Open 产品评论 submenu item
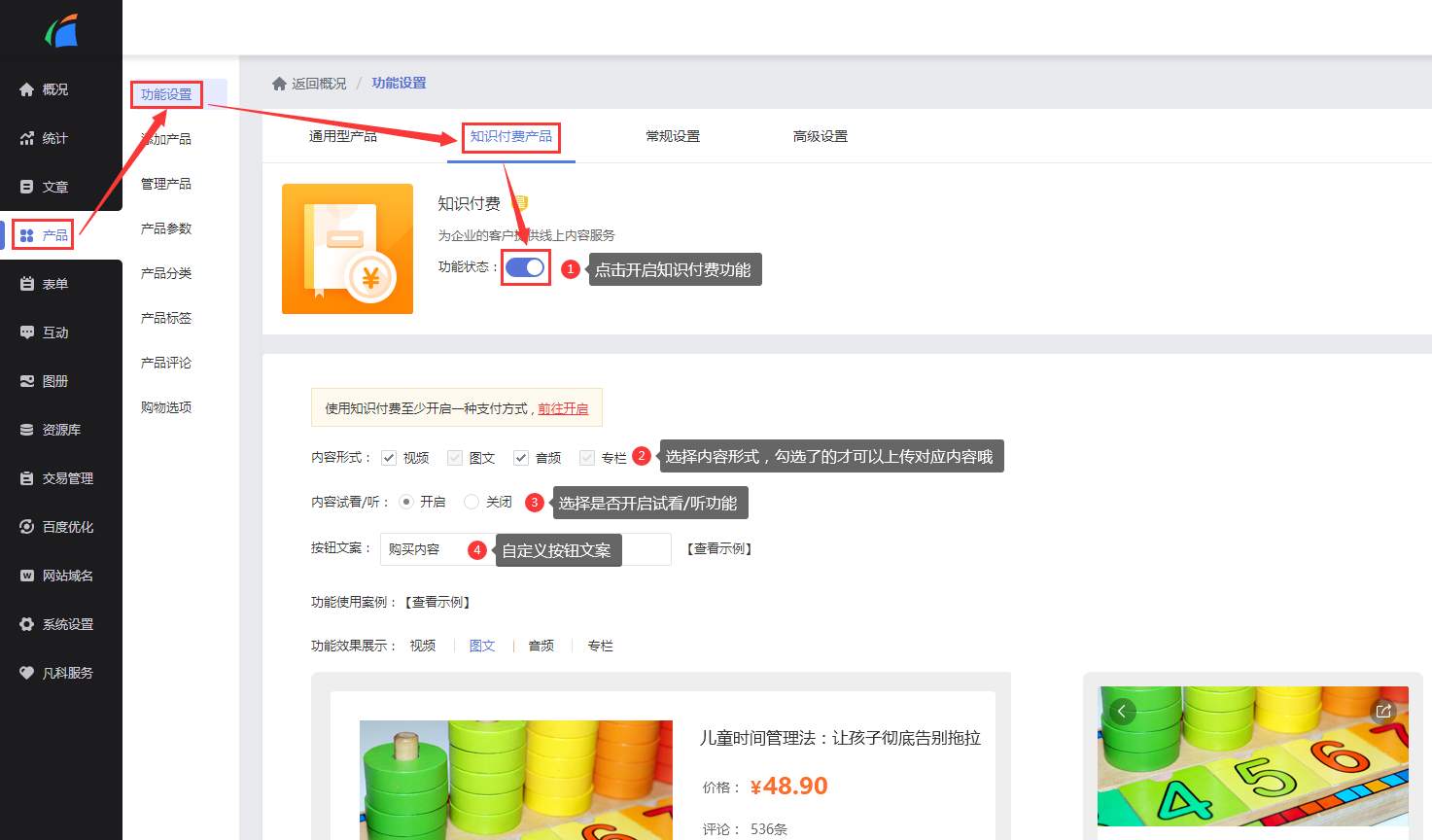Image resolution: width=1432 pixels, height=840 pixels. (x=166, y=363)
